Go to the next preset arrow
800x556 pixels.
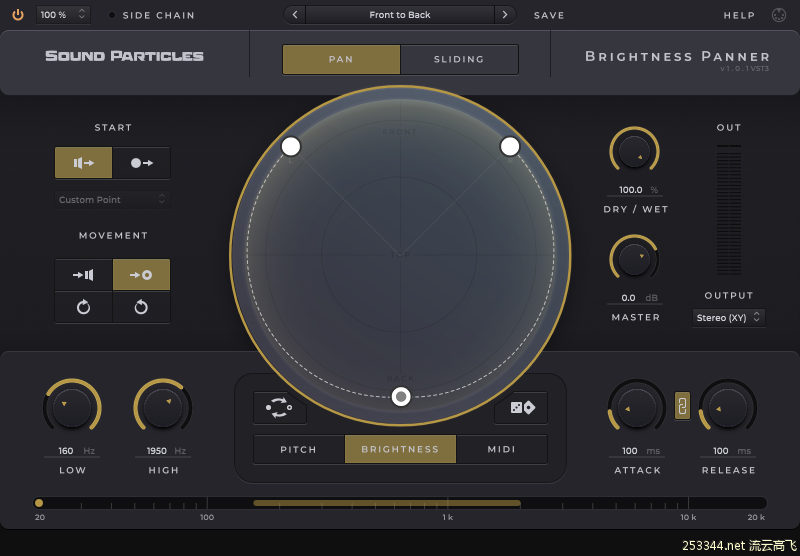505,15
